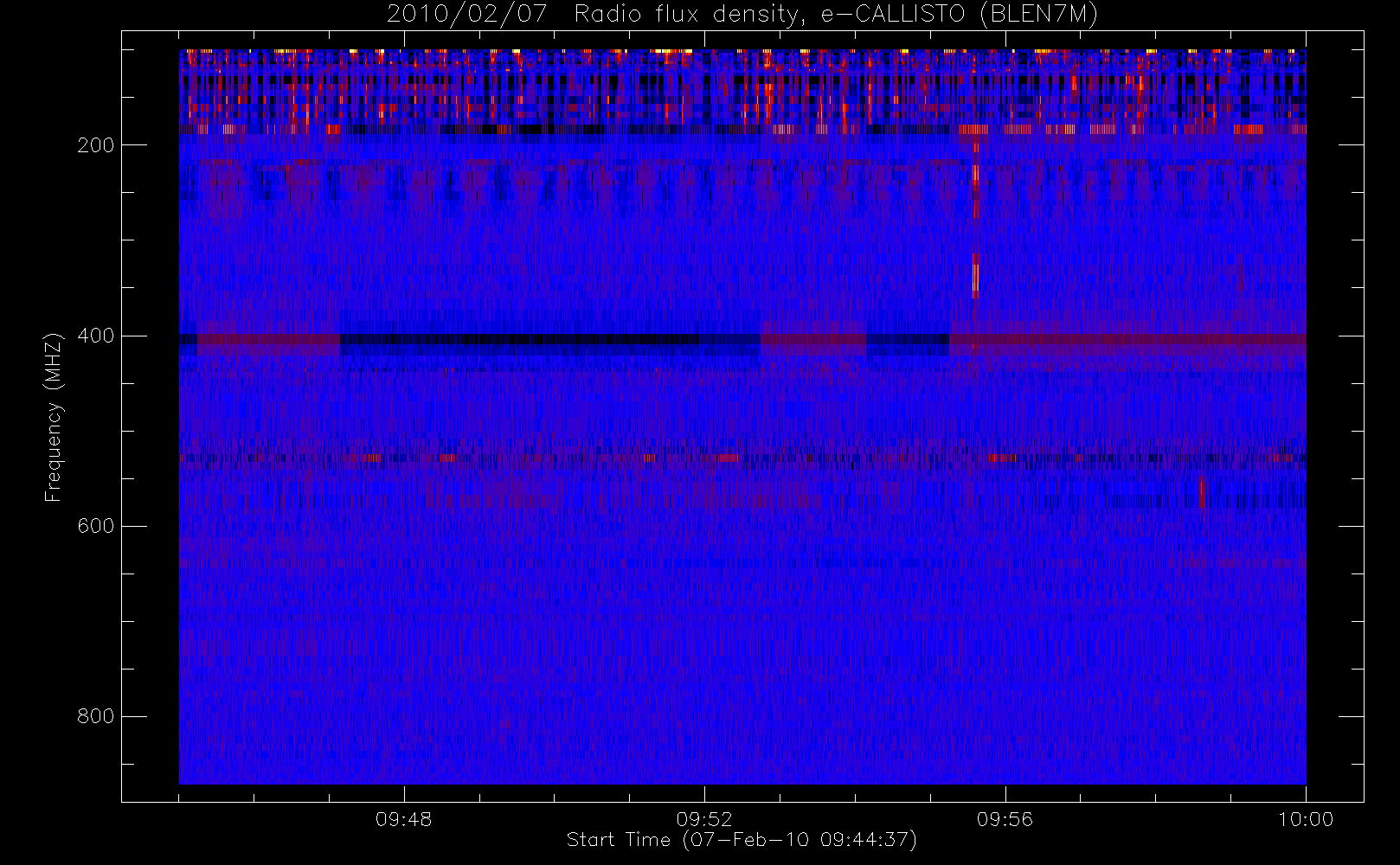Click the 10:00 time tick label
Screen dimensions: 1400x865
tap(1306, 819)
